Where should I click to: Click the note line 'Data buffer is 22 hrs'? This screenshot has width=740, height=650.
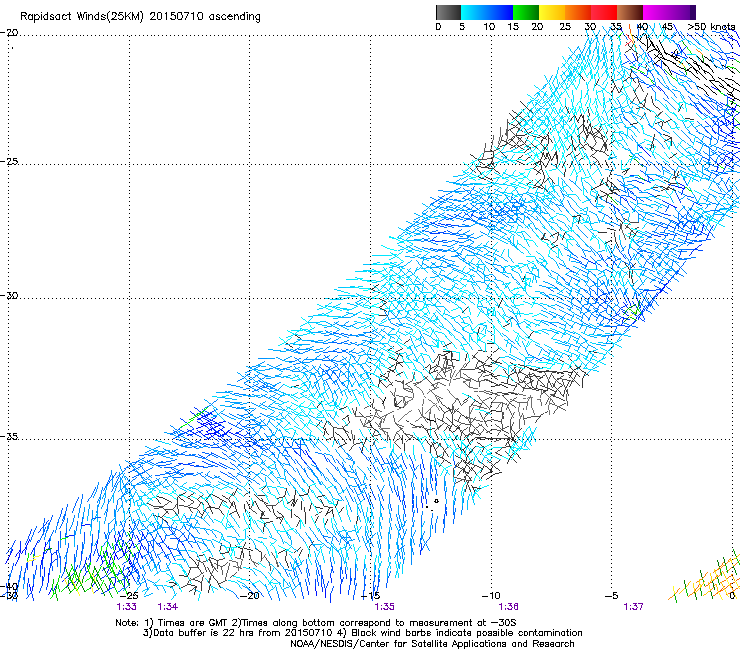pos(363,633)
